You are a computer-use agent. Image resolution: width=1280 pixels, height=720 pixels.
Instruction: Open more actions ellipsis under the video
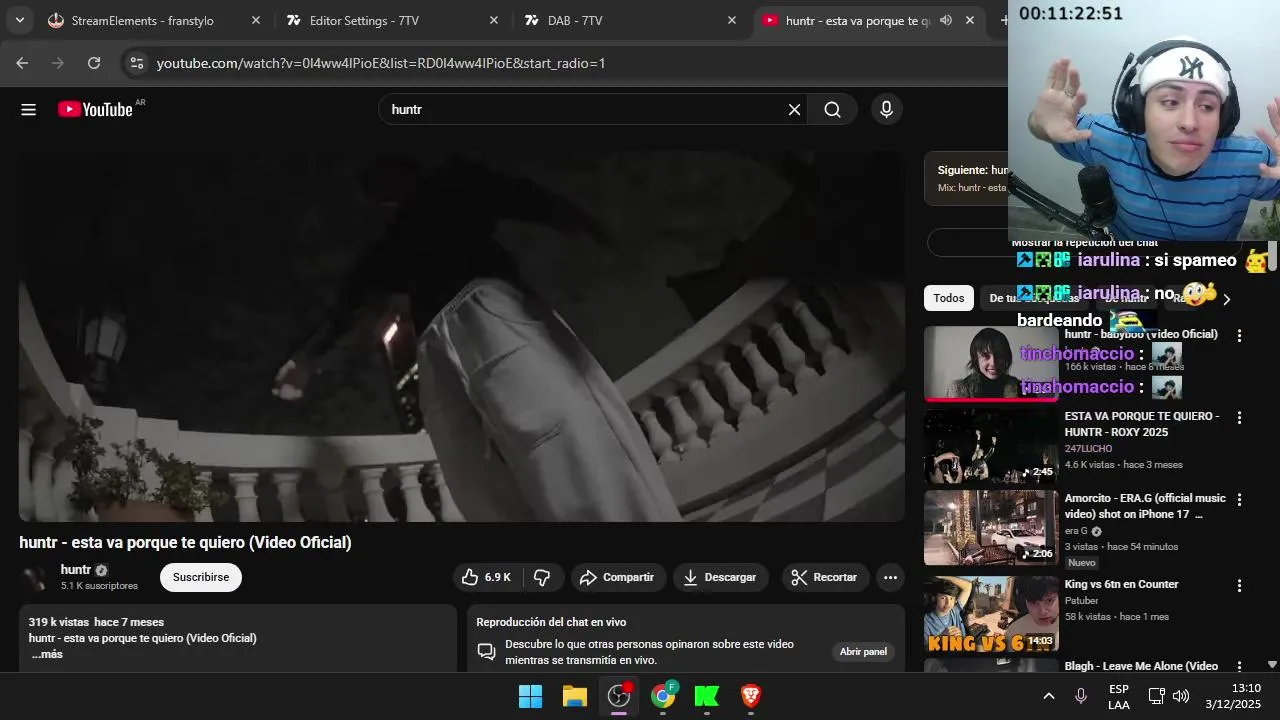[x=890, y=577]
